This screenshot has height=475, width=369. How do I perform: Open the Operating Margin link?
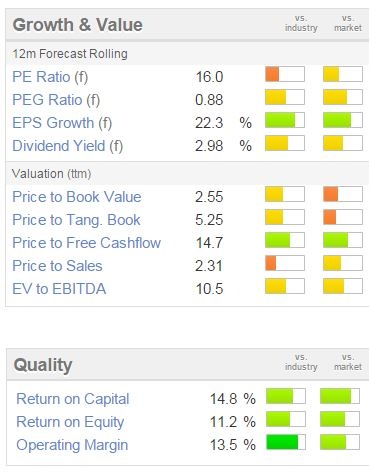(72, 445)
